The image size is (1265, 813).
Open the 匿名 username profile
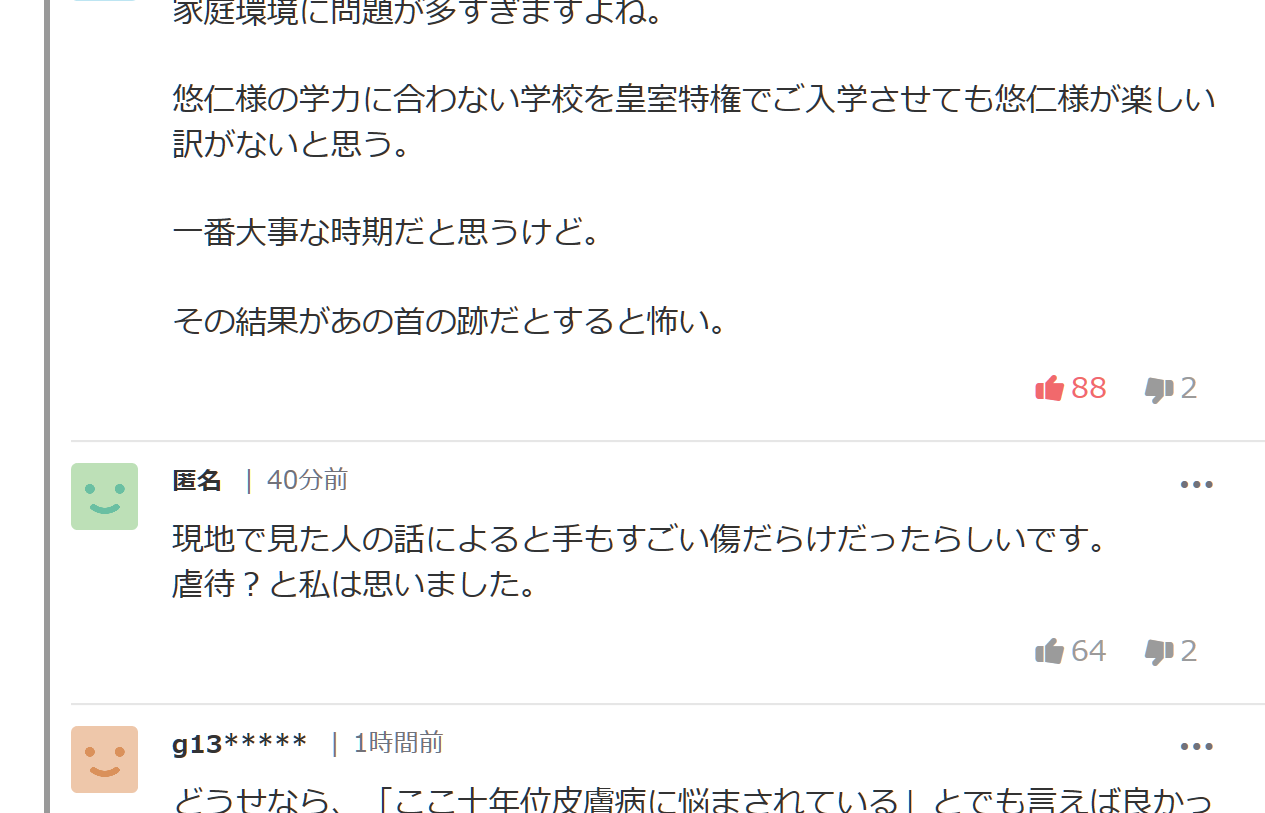(197, 480)
